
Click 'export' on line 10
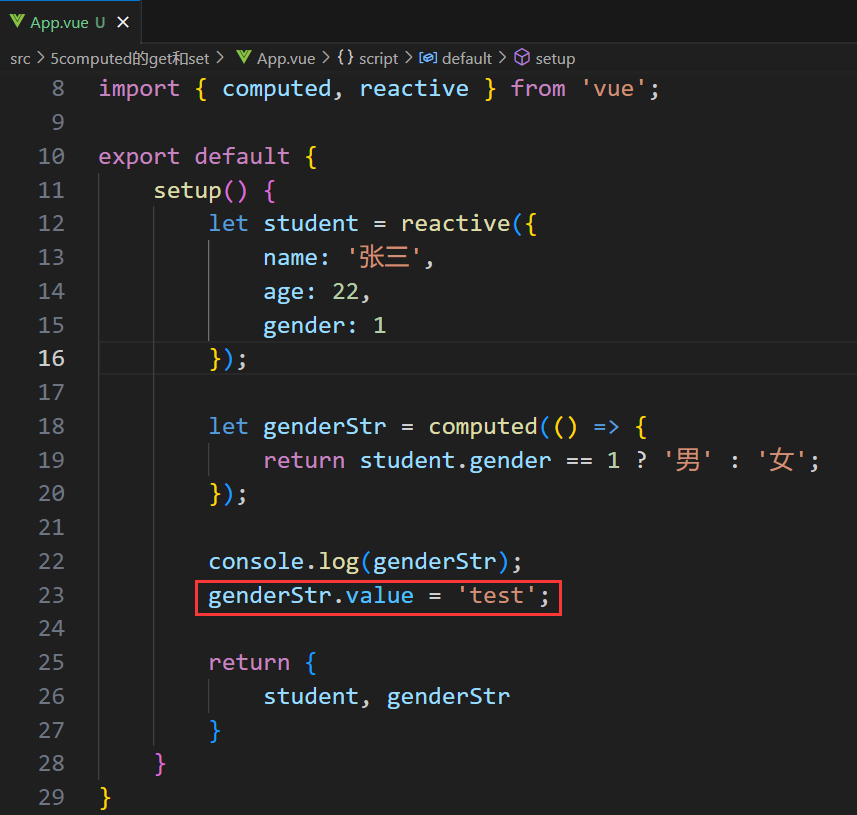click(139, 157)
